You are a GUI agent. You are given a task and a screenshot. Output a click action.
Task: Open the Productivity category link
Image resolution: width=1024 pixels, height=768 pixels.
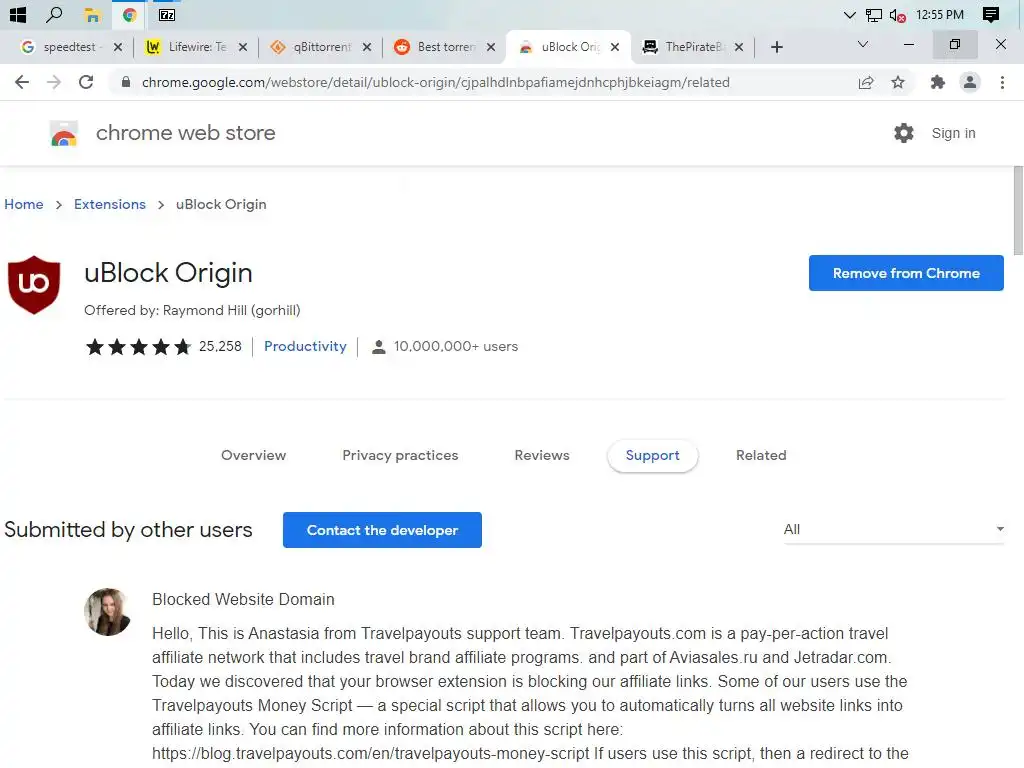click(305, 346)
